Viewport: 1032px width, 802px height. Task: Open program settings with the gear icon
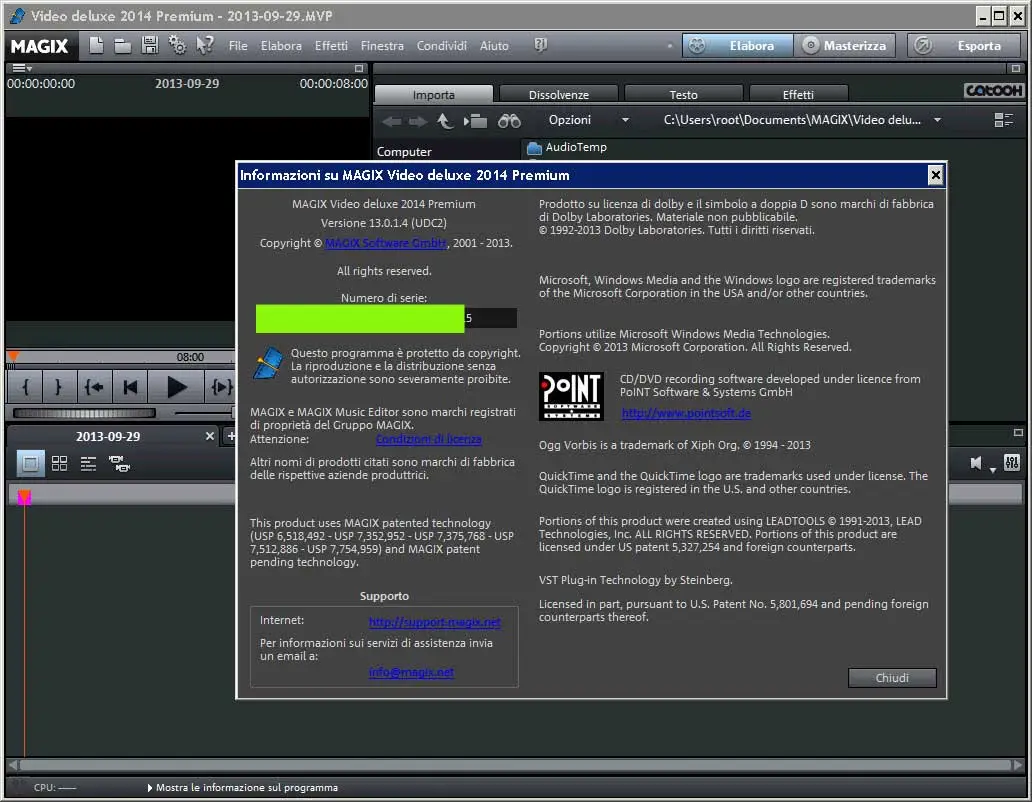(176, 45)
